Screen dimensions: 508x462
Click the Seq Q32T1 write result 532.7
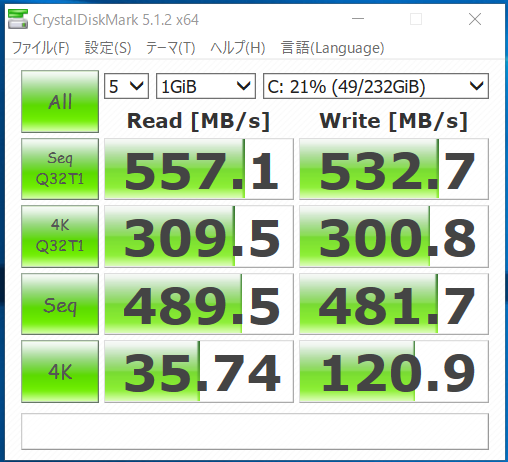pos(394,169)
